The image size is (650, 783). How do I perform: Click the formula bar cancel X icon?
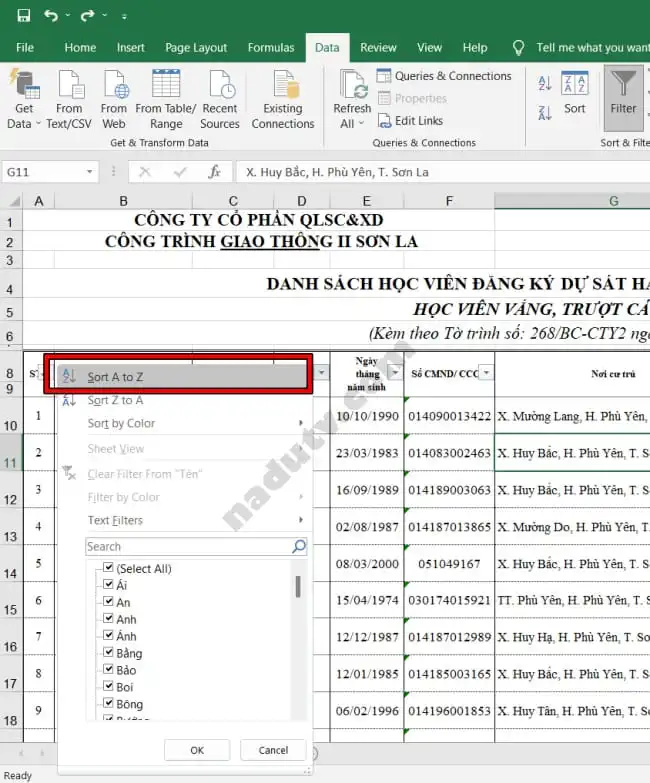145,172
